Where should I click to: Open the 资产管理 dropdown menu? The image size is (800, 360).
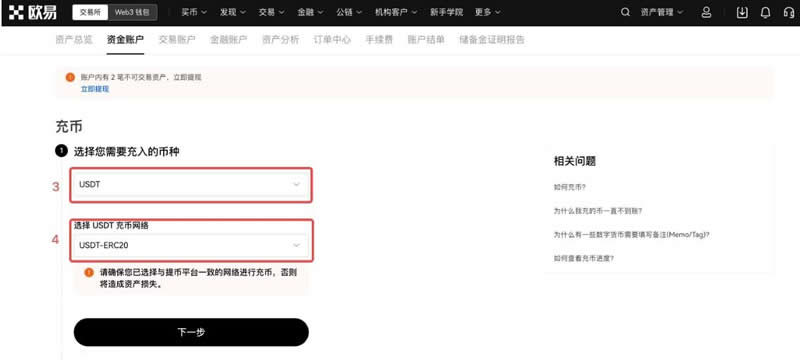662,12
